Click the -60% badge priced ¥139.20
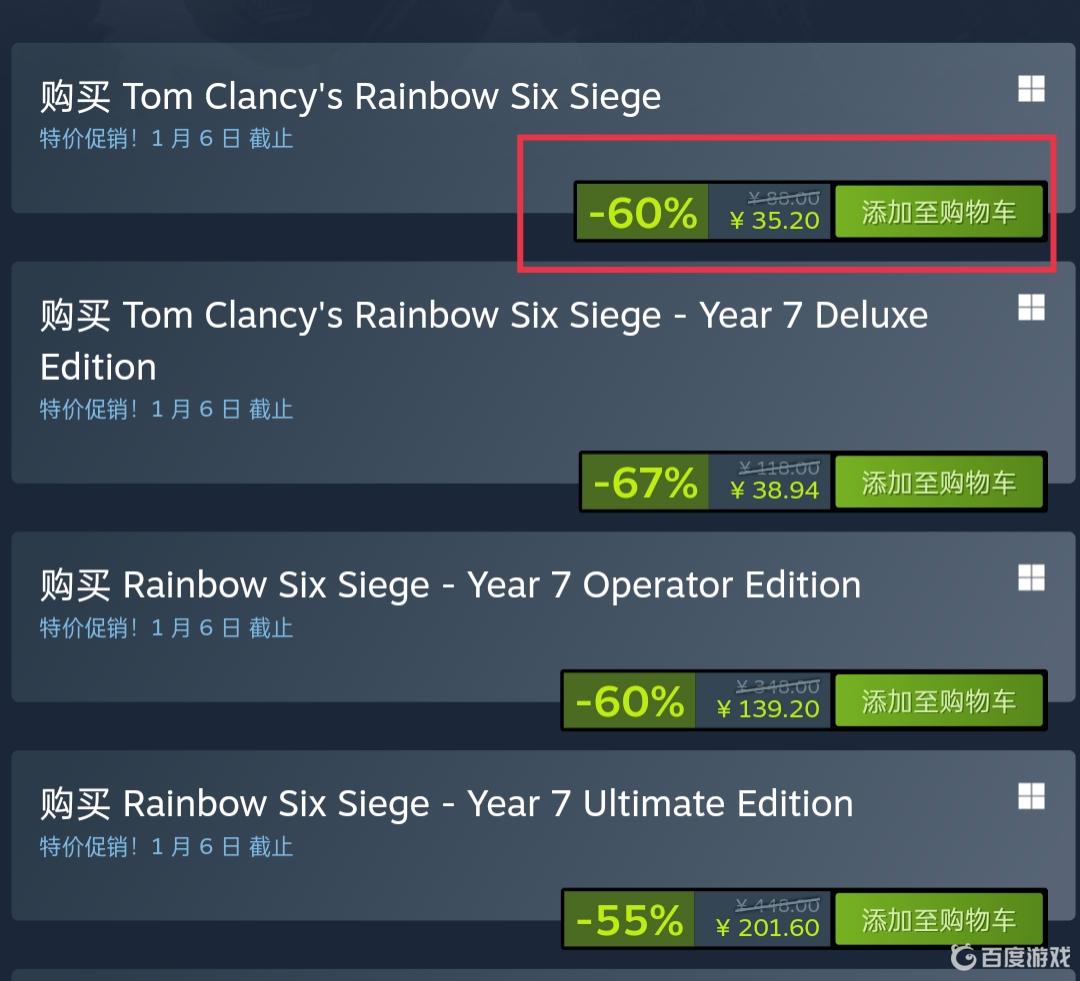 tap(629, 701)
